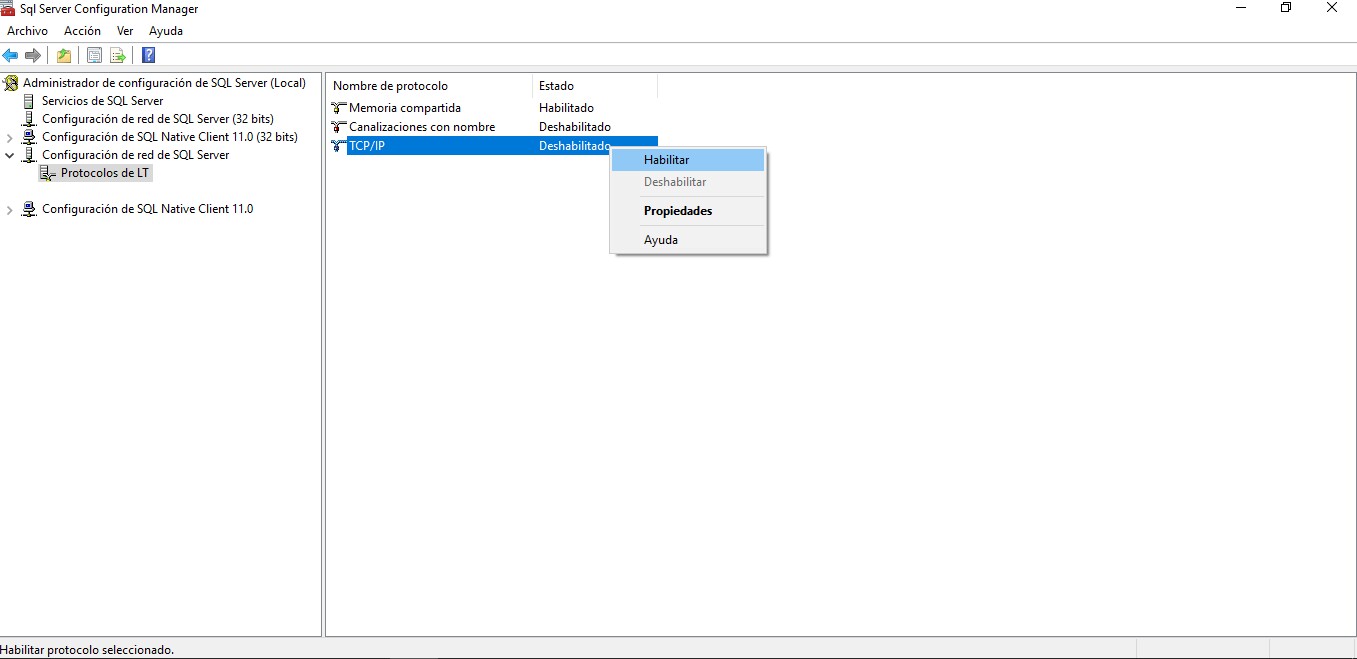Click the root Administrador de configuración node icon
The width and height of the screenshot is (1357, 659).
click(x=11, y=83)
